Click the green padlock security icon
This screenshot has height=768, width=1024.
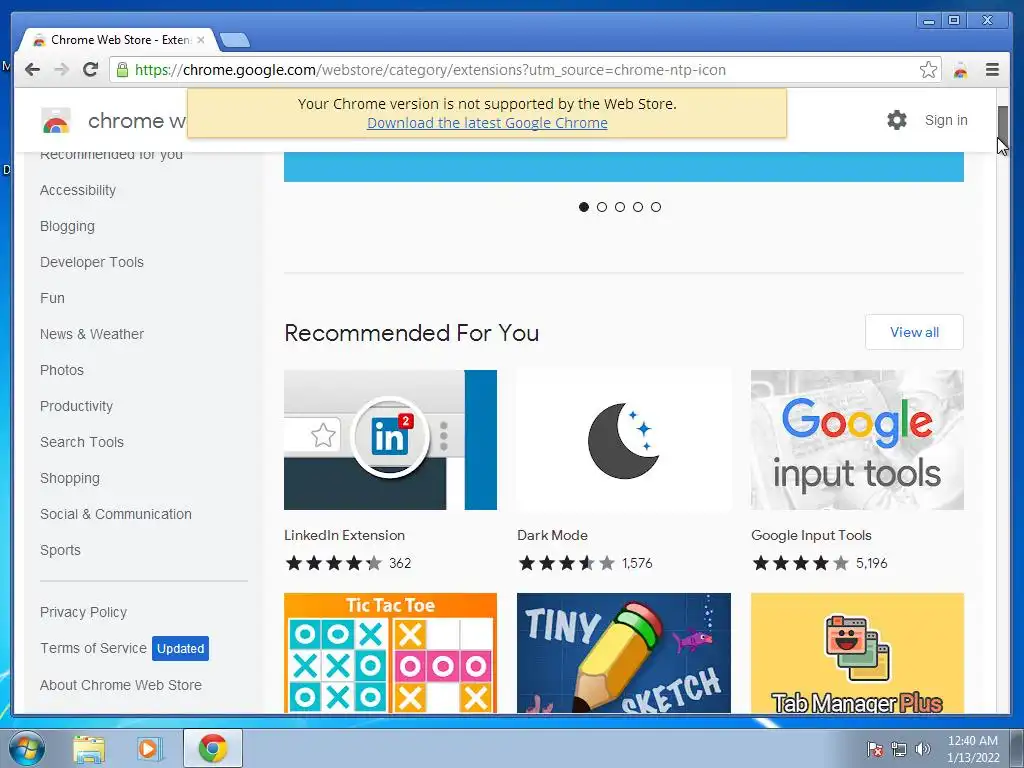point(122,70)
